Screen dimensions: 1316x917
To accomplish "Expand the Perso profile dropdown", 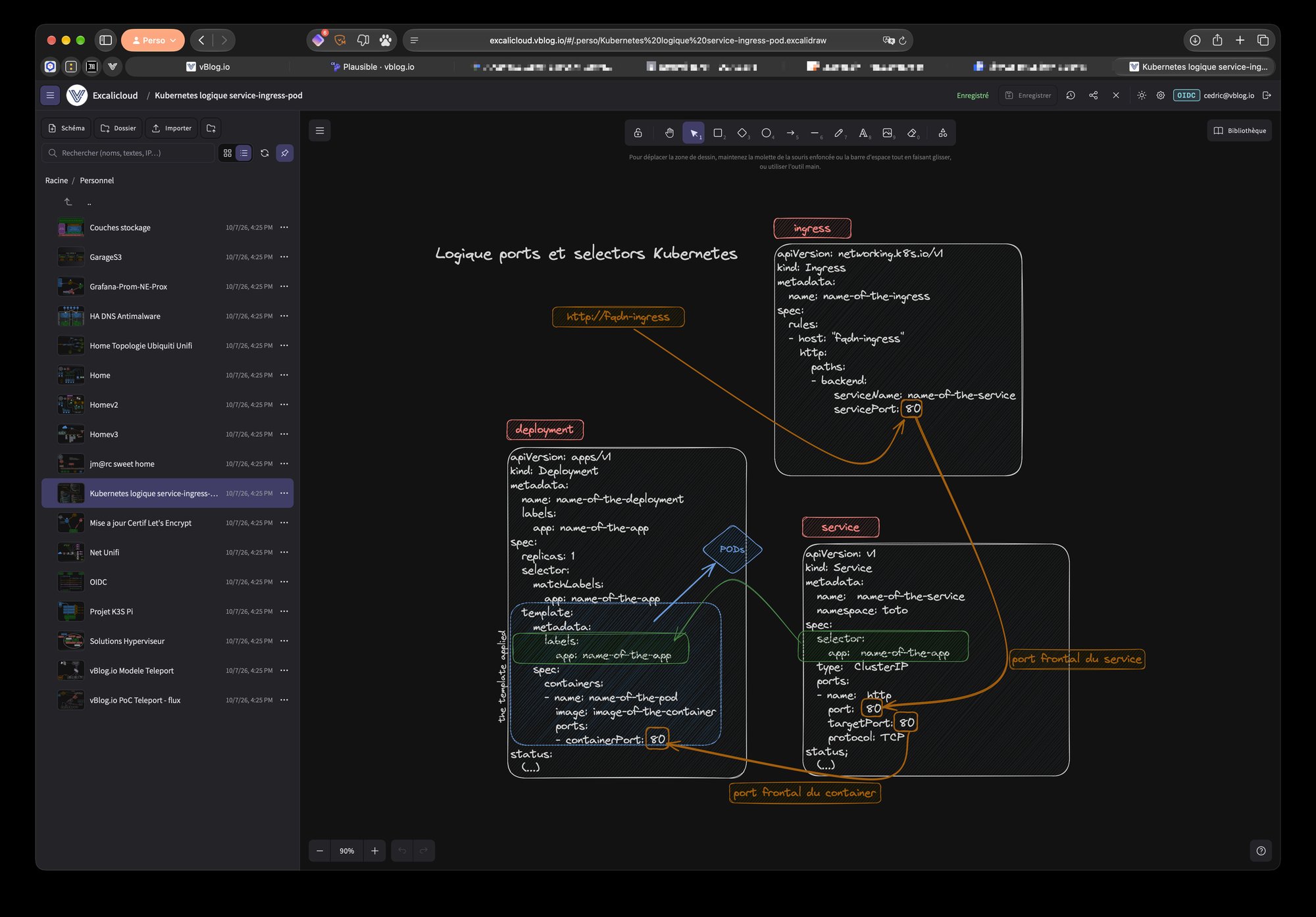I will tap(153, 40).
